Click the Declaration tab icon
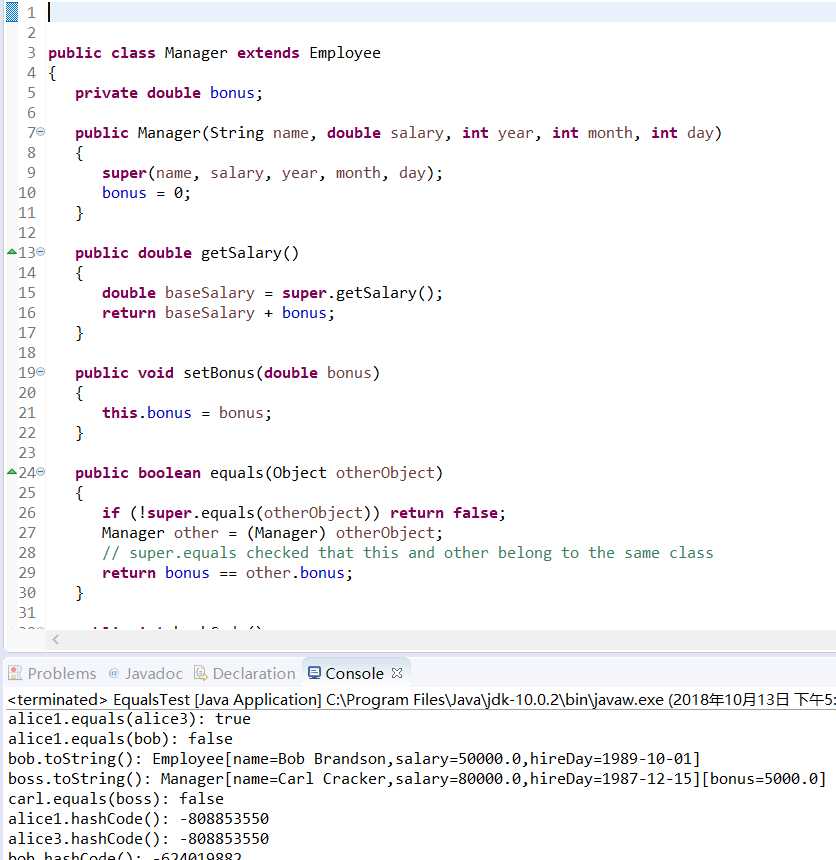The height and width of the screenshot is (860, 836). point(201,673)
